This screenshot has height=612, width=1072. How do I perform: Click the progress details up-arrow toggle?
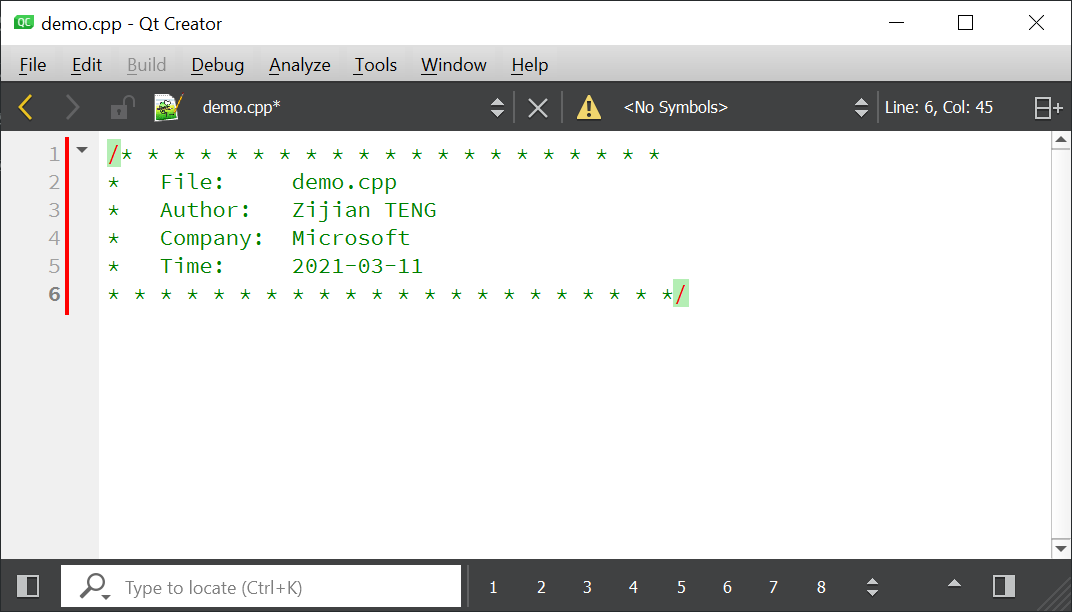click(954, 583)
